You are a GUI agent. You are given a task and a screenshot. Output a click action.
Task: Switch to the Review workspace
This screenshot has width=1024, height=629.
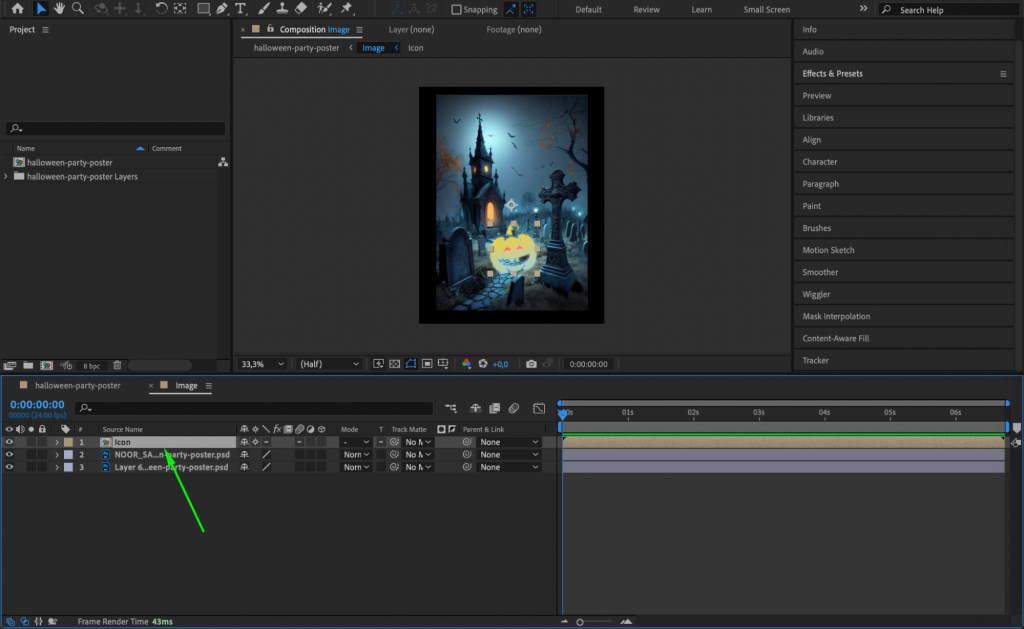[x=645, y=9]
